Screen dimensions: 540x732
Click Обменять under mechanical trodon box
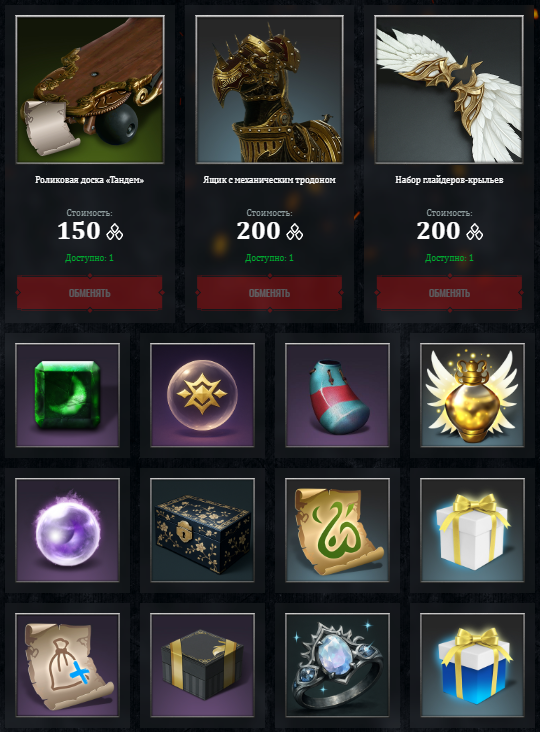(269, 293)
